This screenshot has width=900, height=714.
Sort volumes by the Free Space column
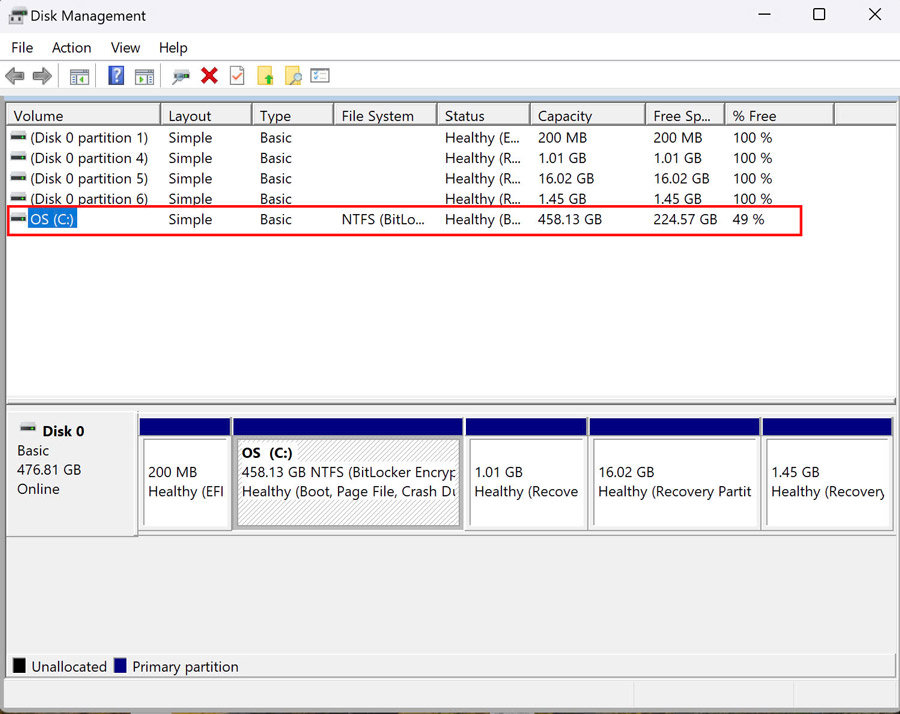pos(684,114)
